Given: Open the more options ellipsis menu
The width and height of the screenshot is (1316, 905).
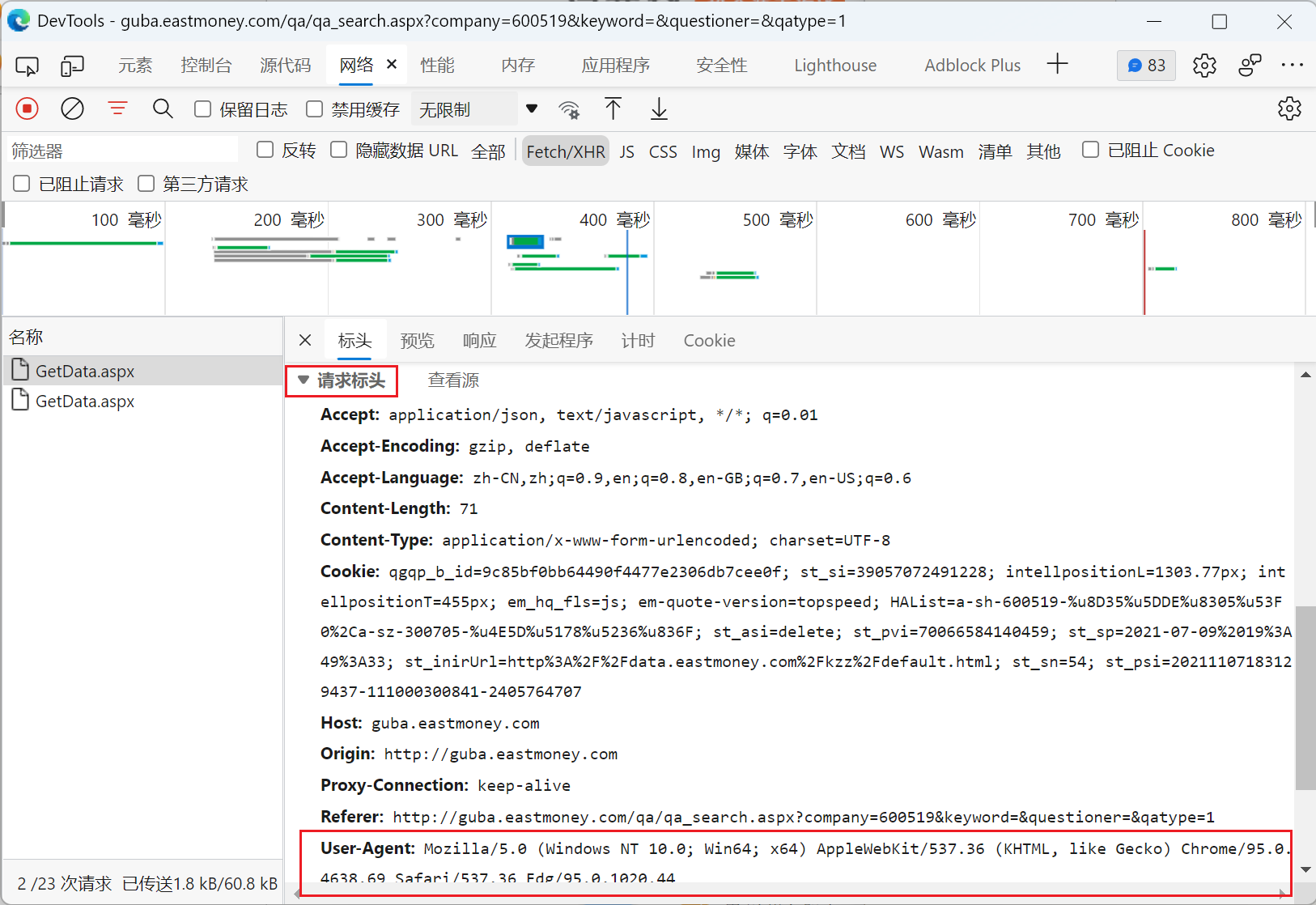Looking at the screenshot, I should coord(1292,66).
